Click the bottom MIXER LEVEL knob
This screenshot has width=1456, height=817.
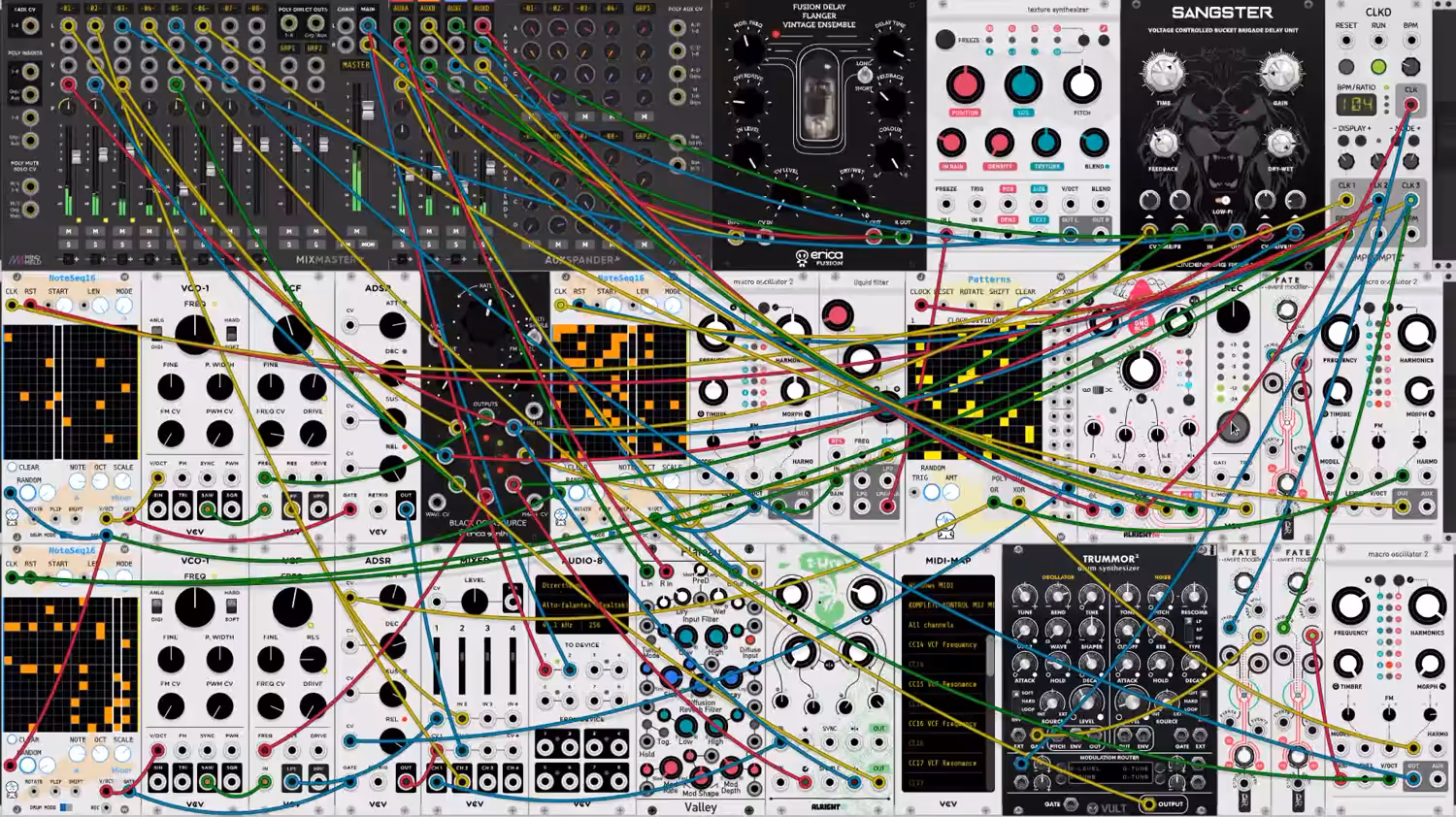point(474,602)
